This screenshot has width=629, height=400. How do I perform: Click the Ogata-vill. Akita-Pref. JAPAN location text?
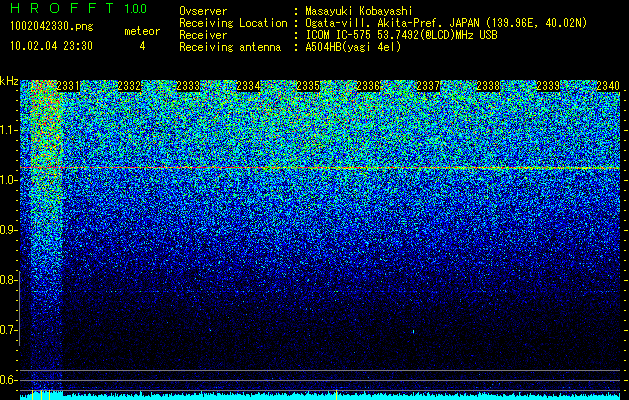[x=446, y=23]
